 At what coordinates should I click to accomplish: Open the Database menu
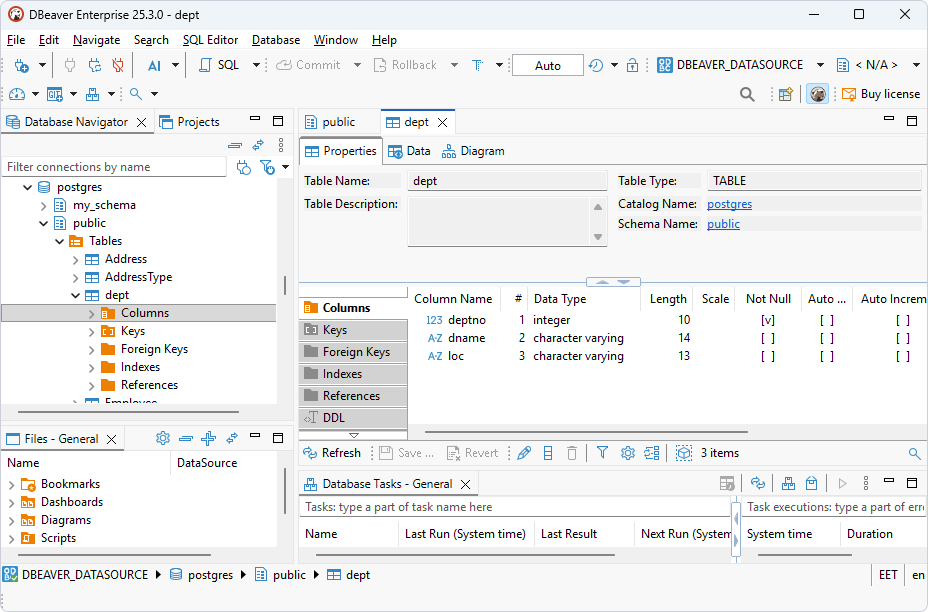[275, 40]
